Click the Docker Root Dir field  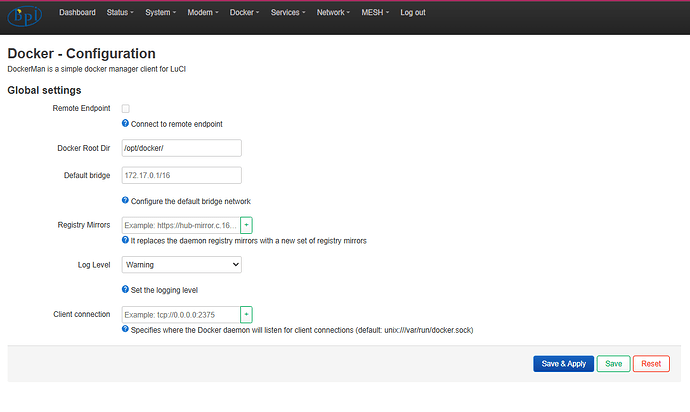pos(181,148)
